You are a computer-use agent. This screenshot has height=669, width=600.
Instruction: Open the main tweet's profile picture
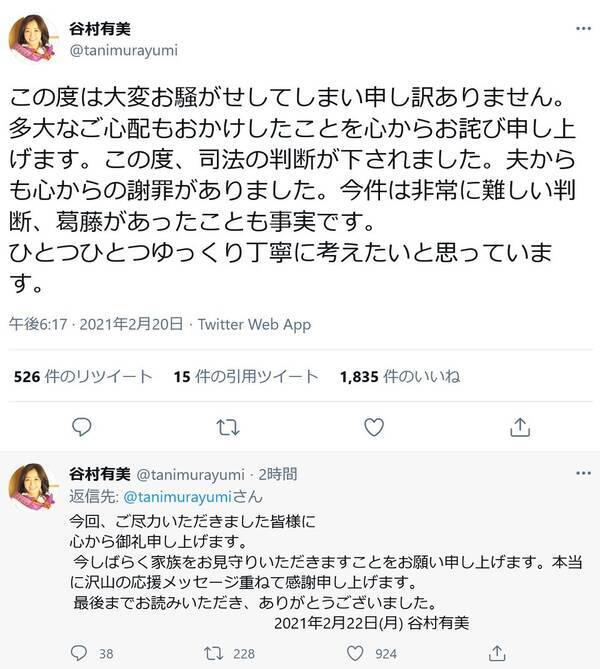pyautogui.click(x=35, y=40)
